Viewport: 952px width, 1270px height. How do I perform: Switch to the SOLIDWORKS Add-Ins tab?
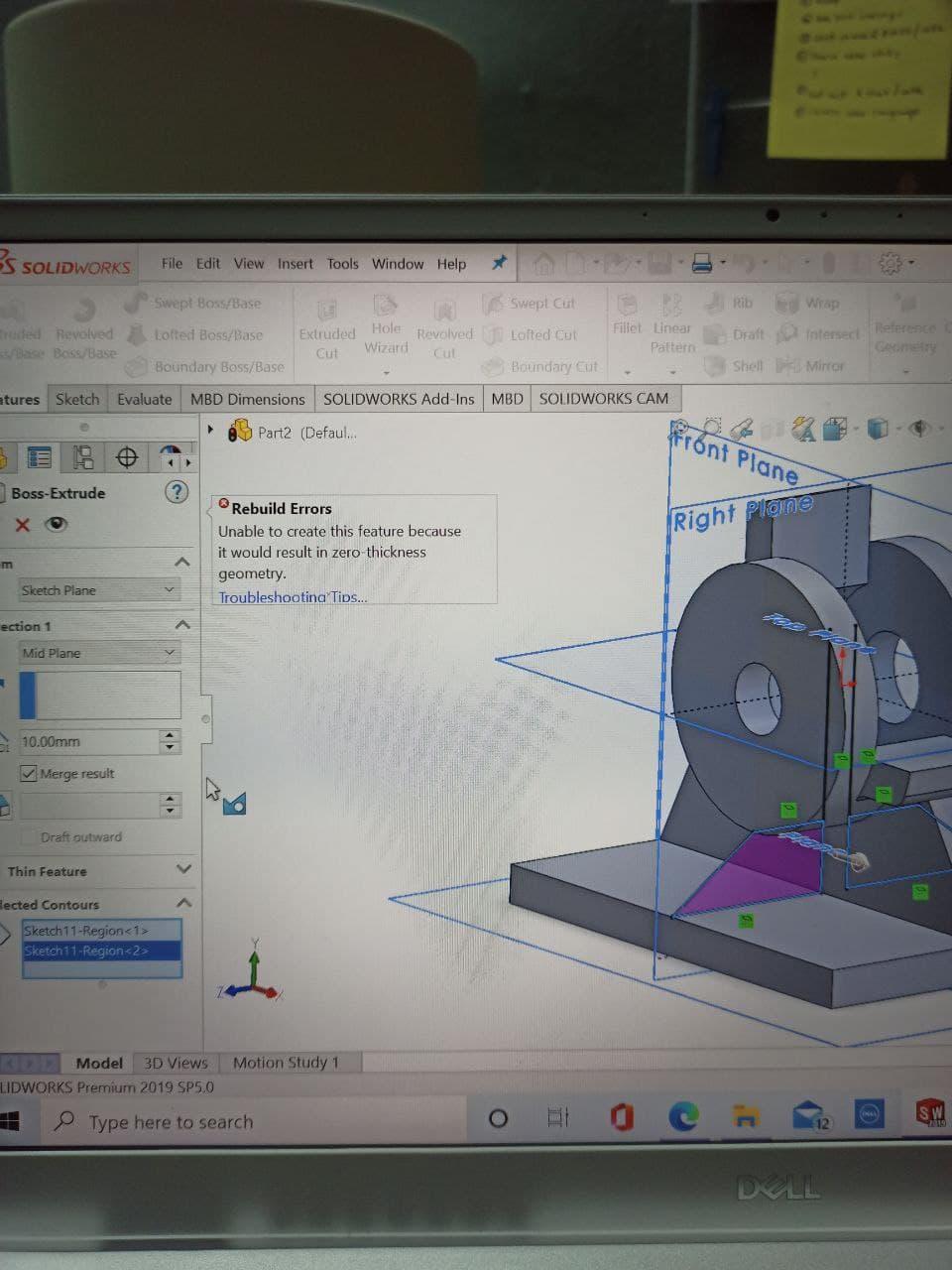click(x=399, y=399)
